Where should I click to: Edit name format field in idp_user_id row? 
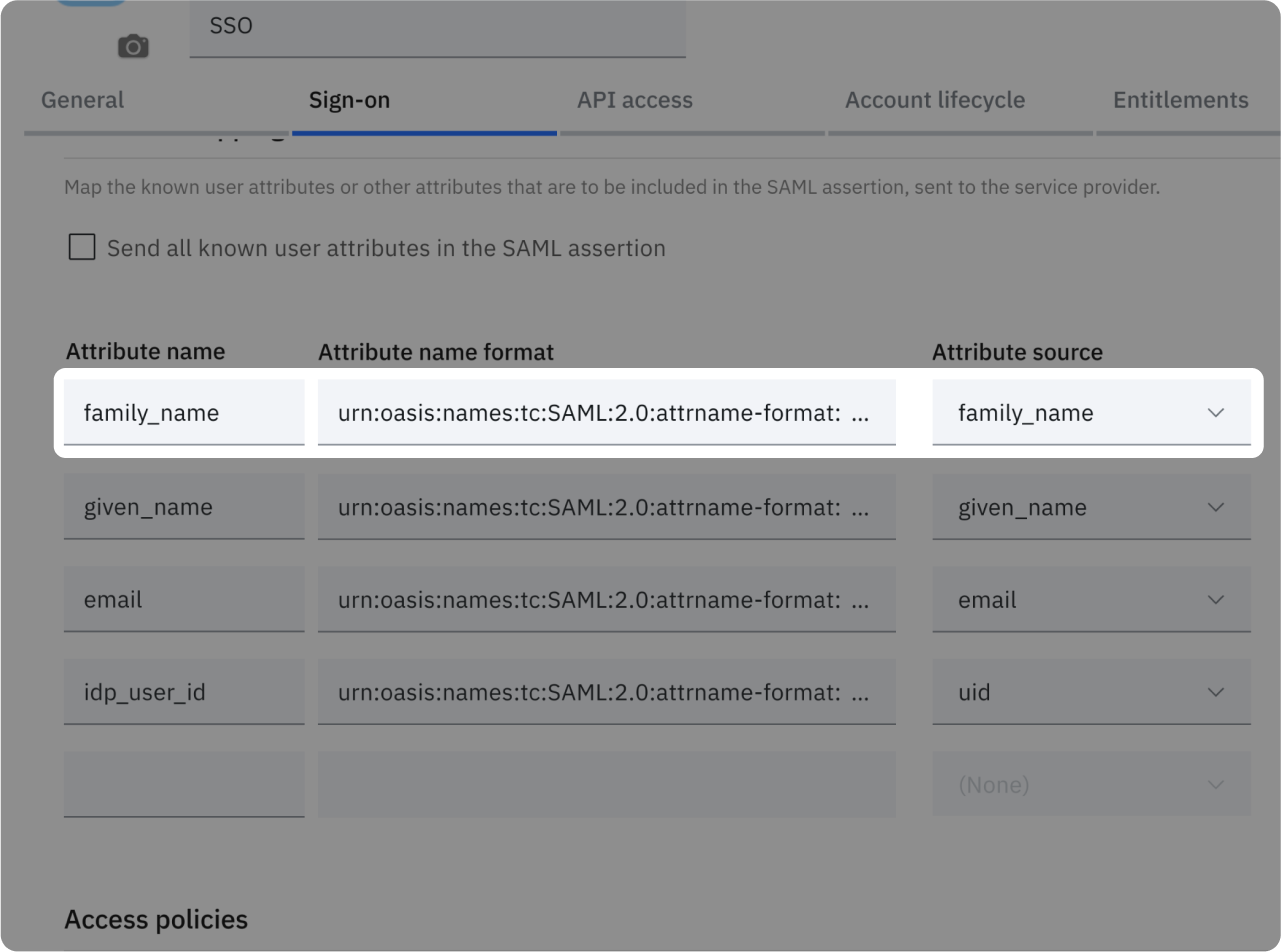click(607, 691)
